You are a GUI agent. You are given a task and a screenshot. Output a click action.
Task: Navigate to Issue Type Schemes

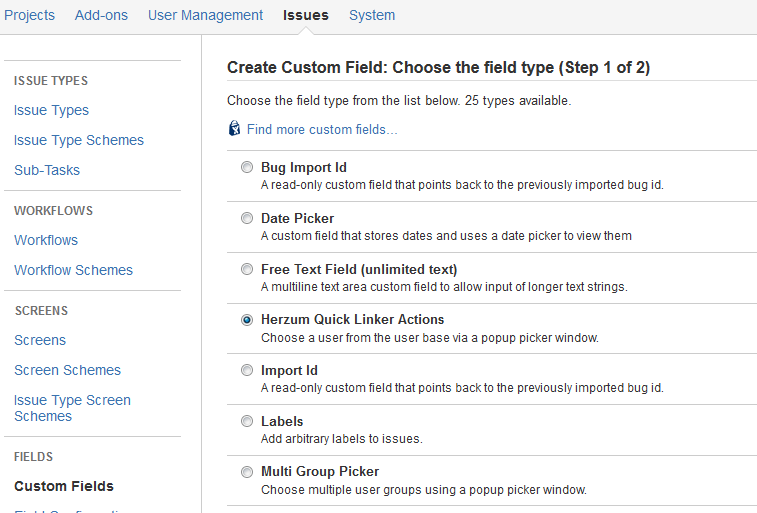79,140
